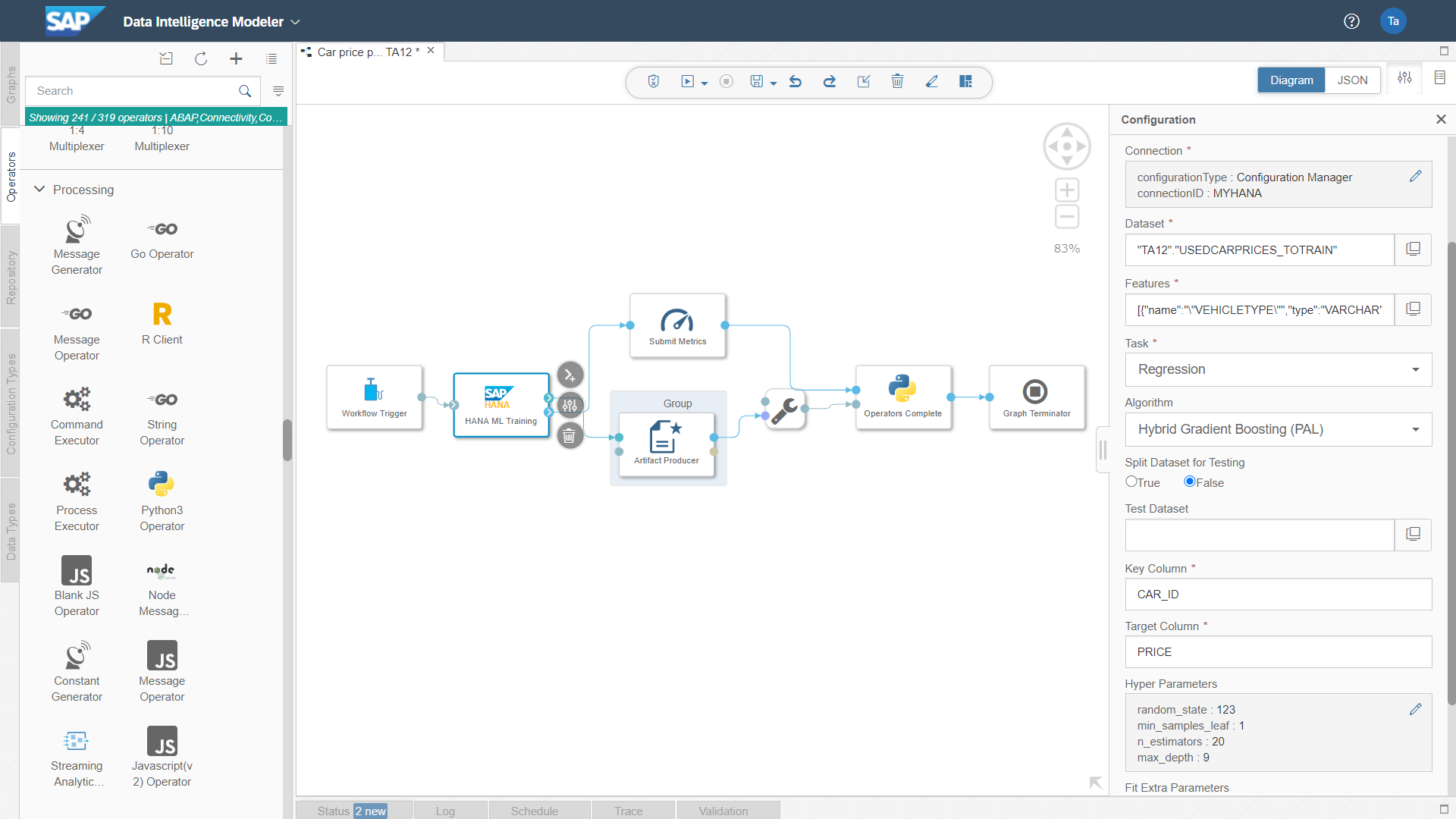Screen dimensions: 1456x819
Task: Select the validate graph shield icon
Action: coord(653,81)
